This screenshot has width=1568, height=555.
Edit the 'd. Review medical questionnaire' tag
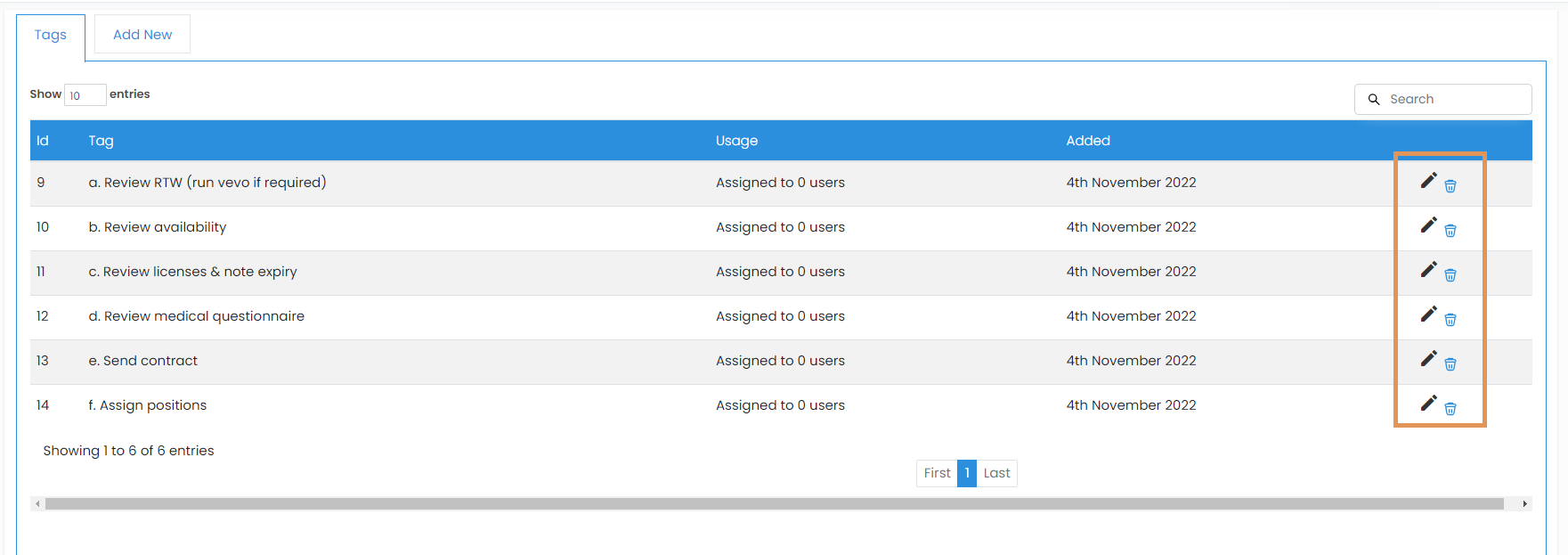point(1428,314)
